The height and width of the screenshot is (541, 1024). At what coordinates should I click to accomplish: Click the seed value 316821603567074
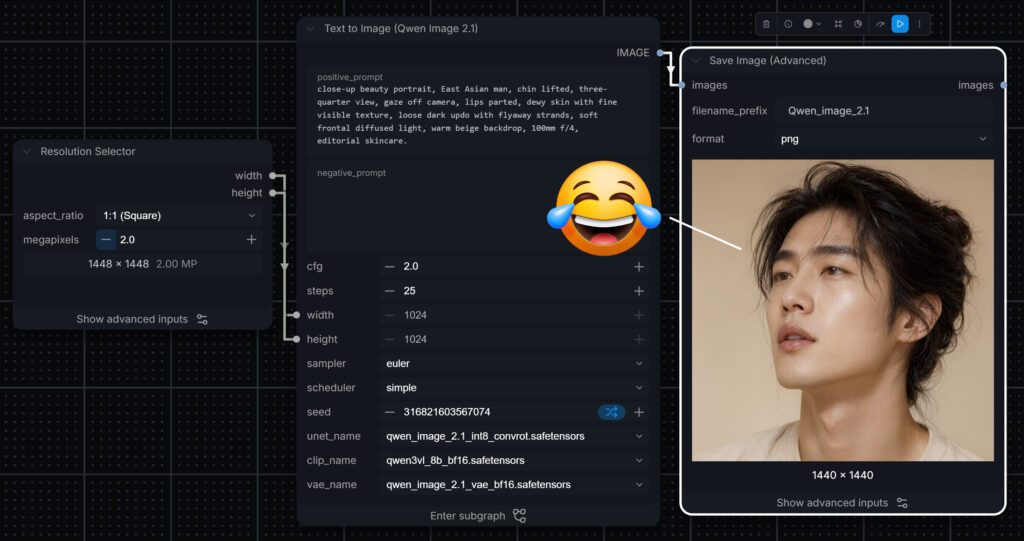447,412
